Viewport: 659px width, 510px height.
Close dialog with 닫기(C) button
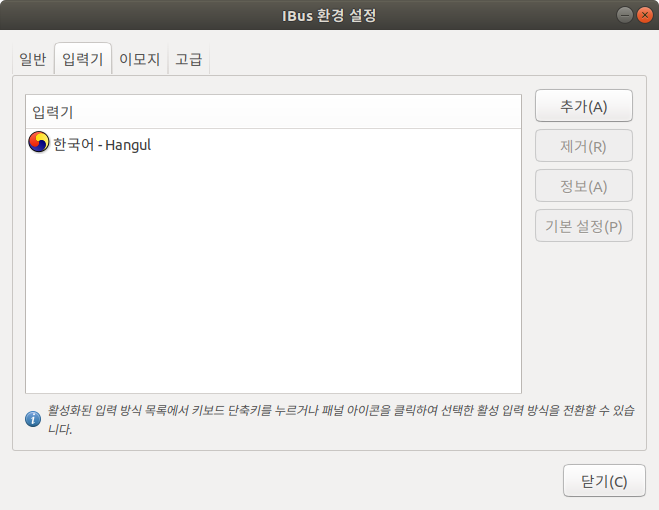click(x=604, y=481)
